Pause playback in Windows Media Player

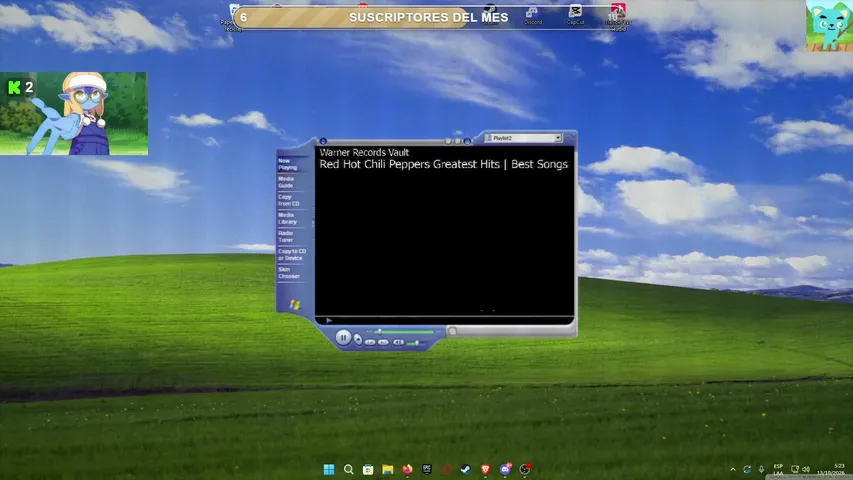[x=343, y=338]
